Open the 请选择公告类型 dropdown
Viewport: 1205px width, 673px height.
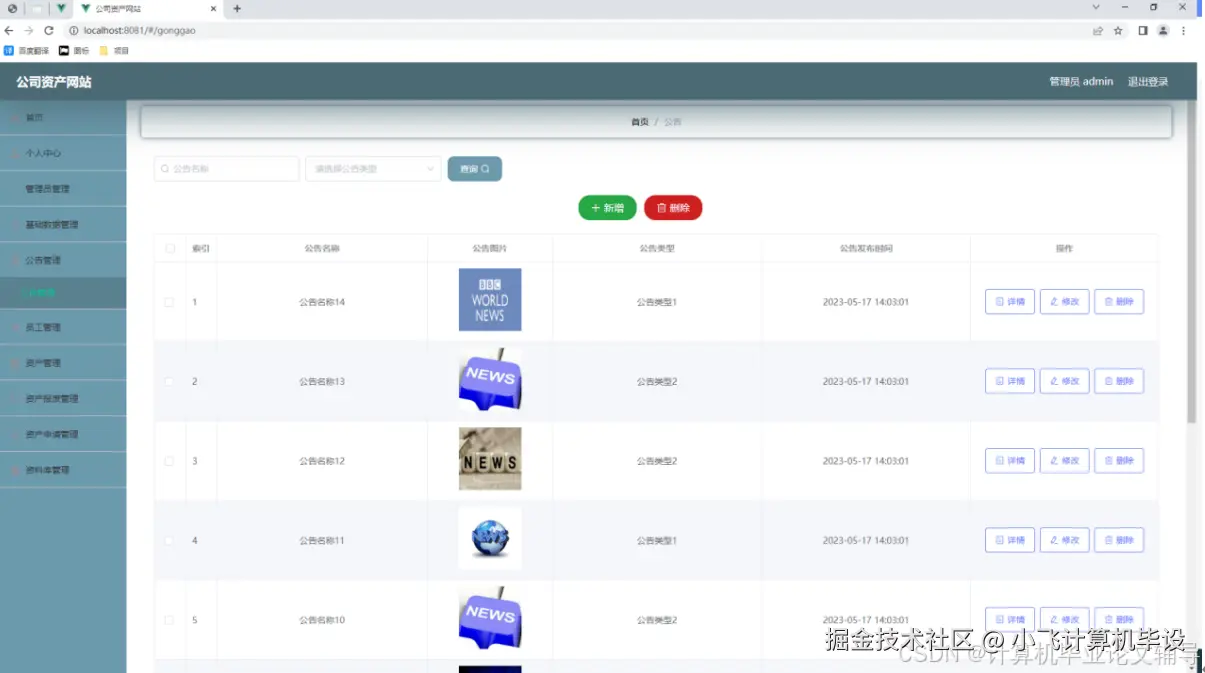click(x=373, y=169)
